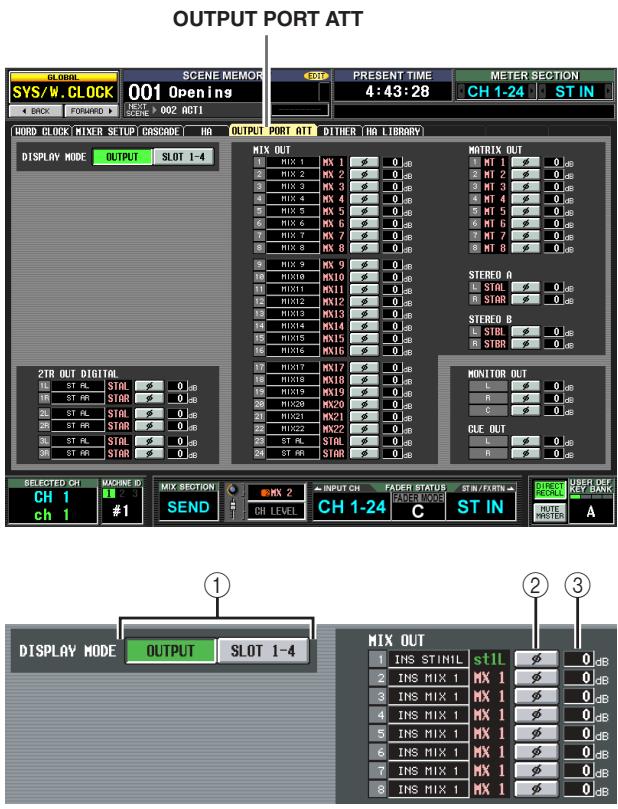Toggle phase for INS STIN1L row in lower panel
The image size is (618, 809).
click(x=536, y=659)
